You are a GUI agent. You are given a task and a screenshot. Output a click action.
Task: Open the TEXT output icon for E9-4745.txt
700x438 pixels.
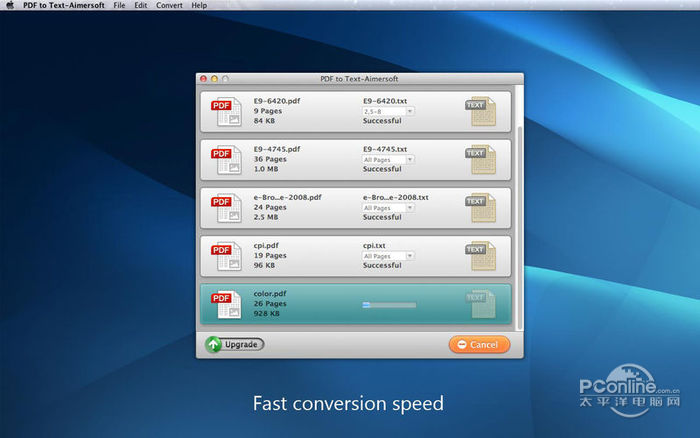pyautogui.click(x=481, y=159)
